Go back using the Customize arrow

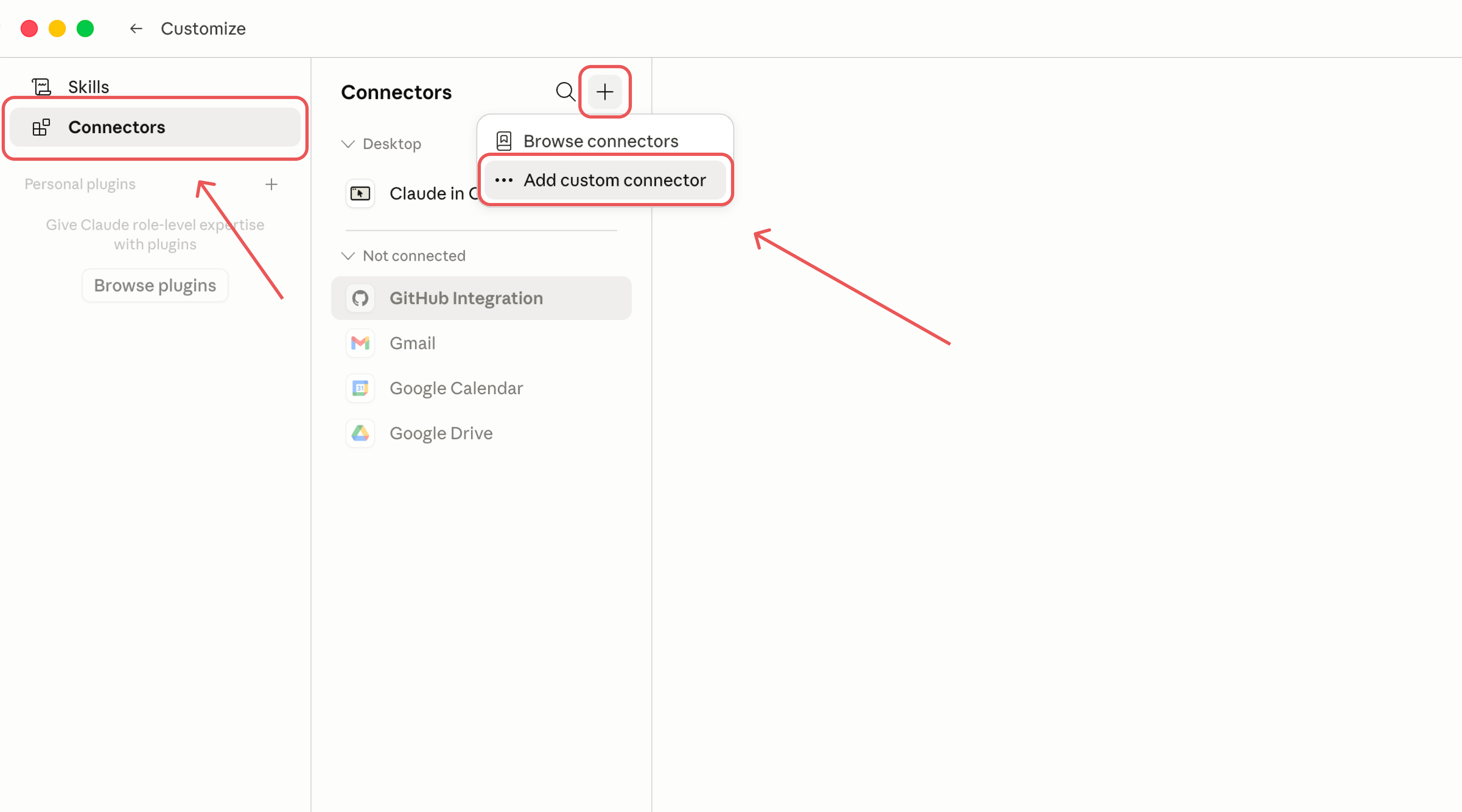[136, 28]
